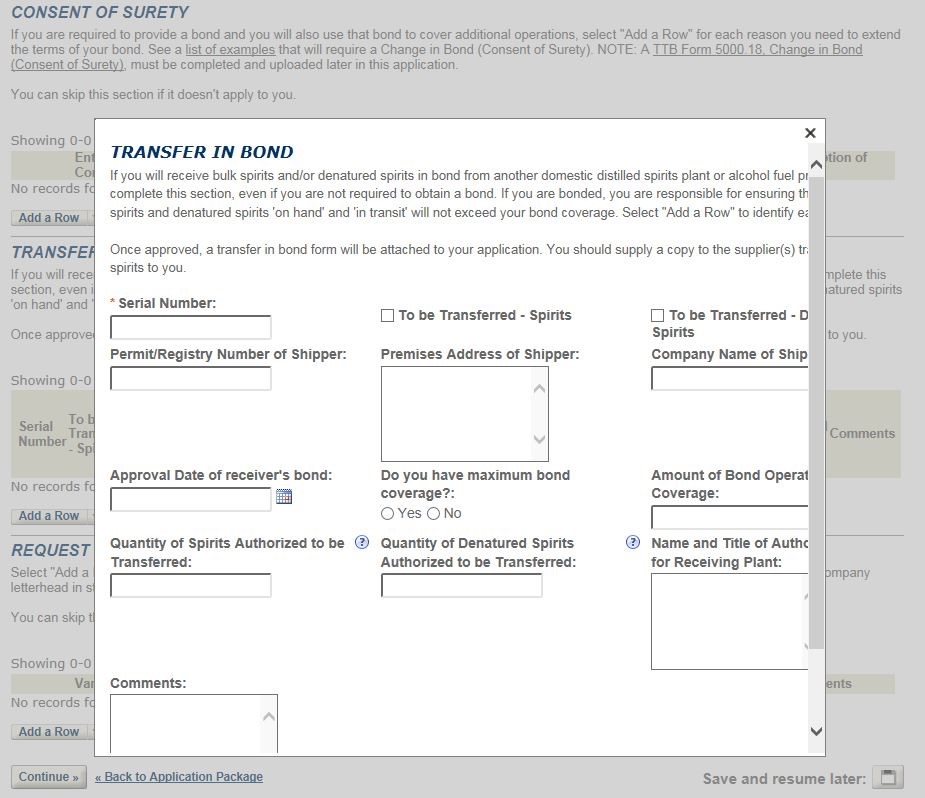Open Back to Application Package link
The width and height of the screenshot is (925, 798).
point(179,777)
